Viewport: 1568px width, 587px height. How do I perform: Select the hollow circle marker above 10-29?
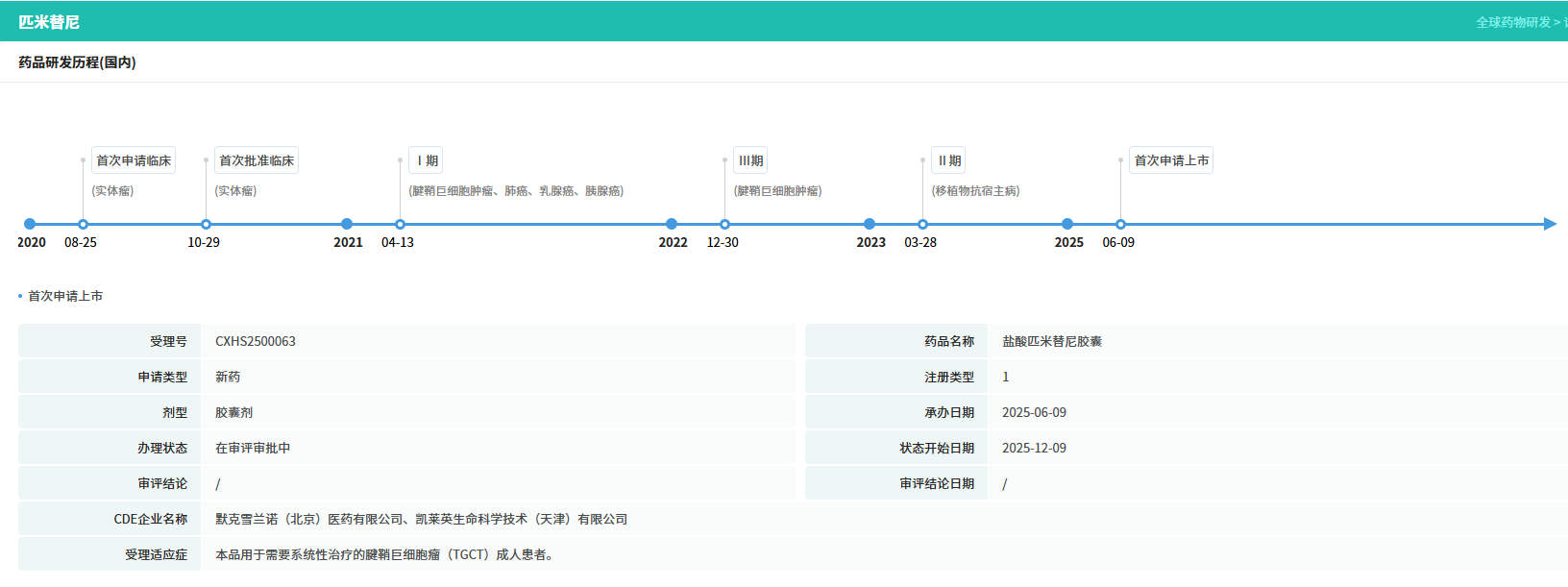pos(206,224)
